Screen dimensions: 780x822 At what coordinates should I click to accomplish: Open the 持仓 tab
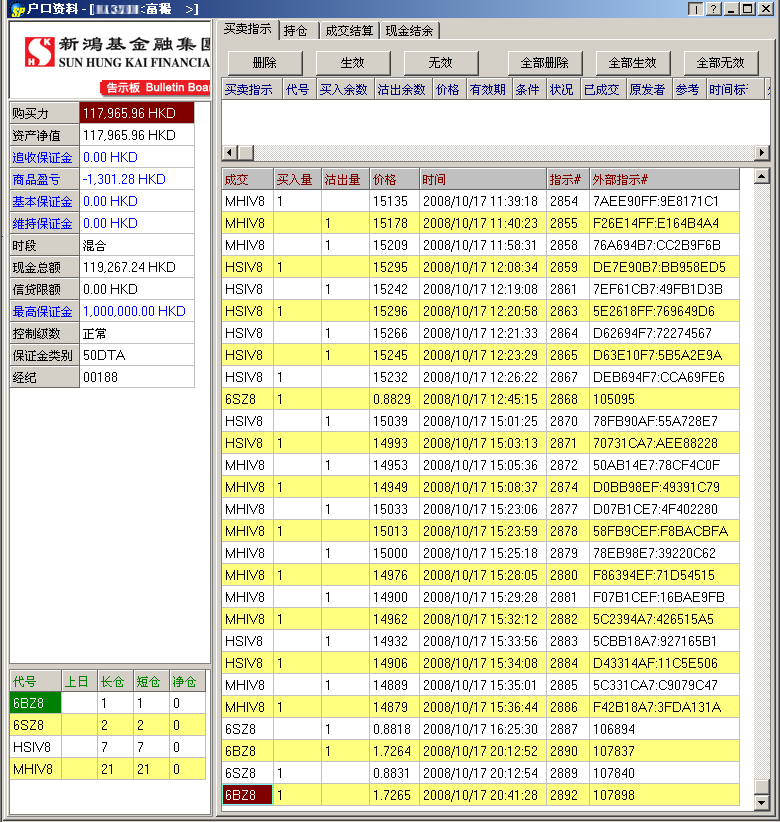(x=295, y=30)
